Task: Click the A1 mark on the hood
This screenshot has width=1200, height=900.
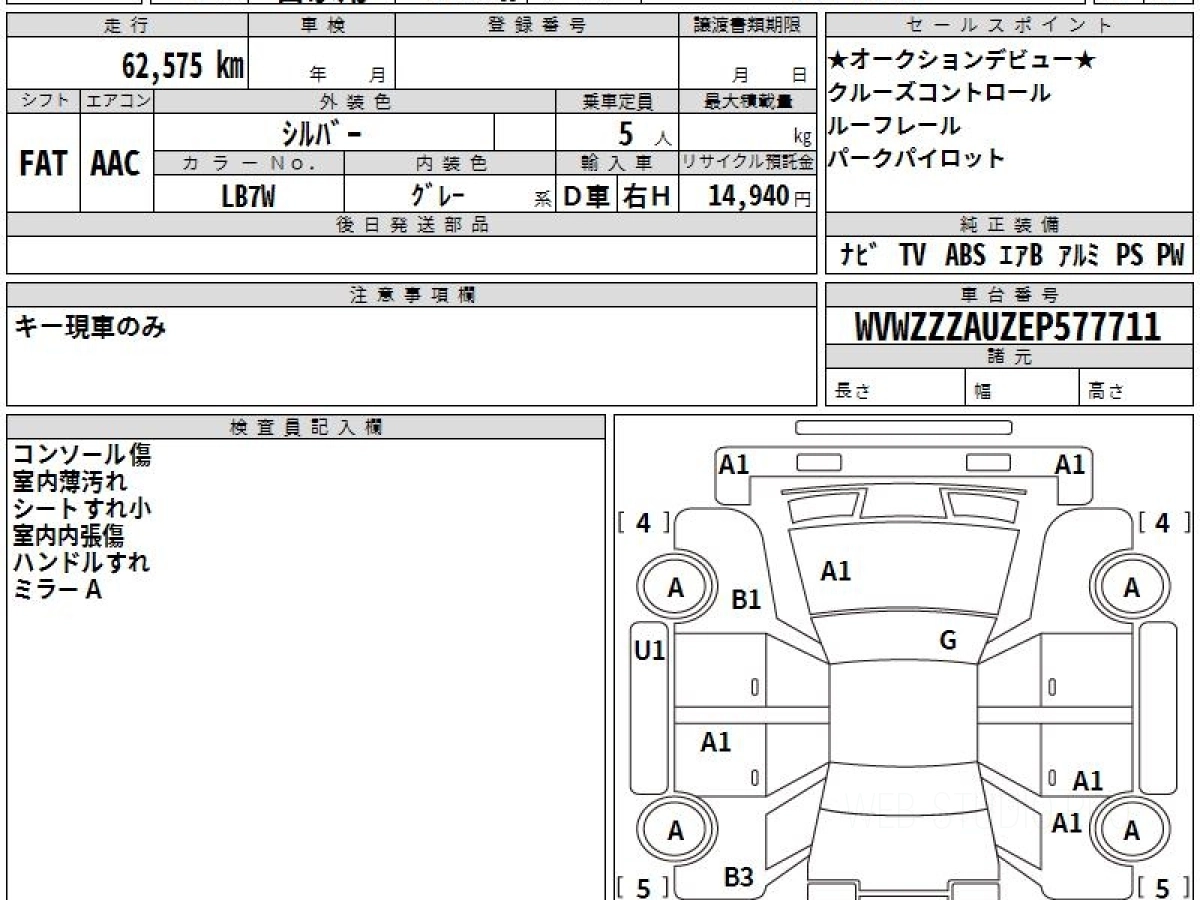Action: pyautogui.click(x=836, y=571)
